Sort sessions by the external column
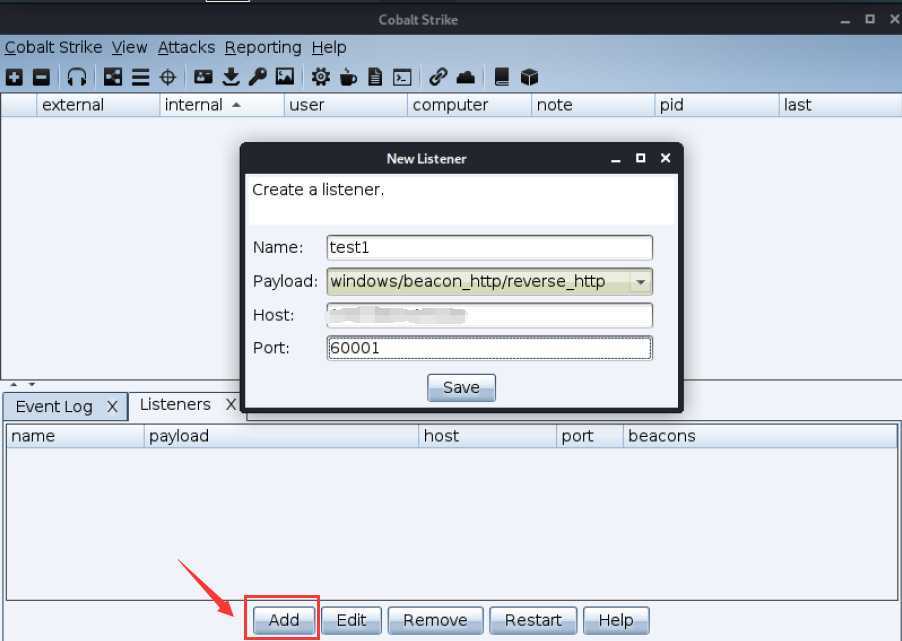This screenshot has height=641, width=902. [98, 105]
